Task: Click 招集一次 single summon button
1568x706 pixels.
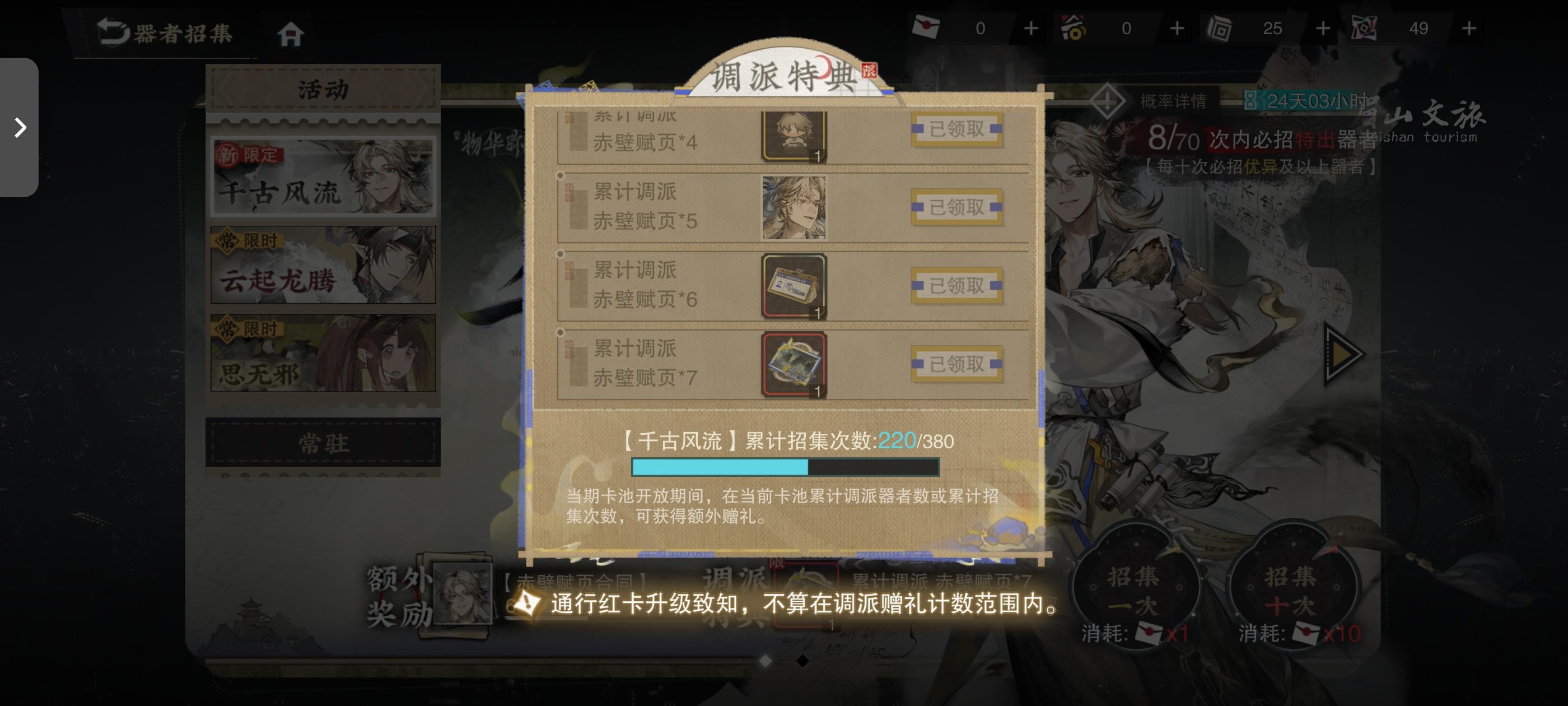Action: (x=1134, y=588)
